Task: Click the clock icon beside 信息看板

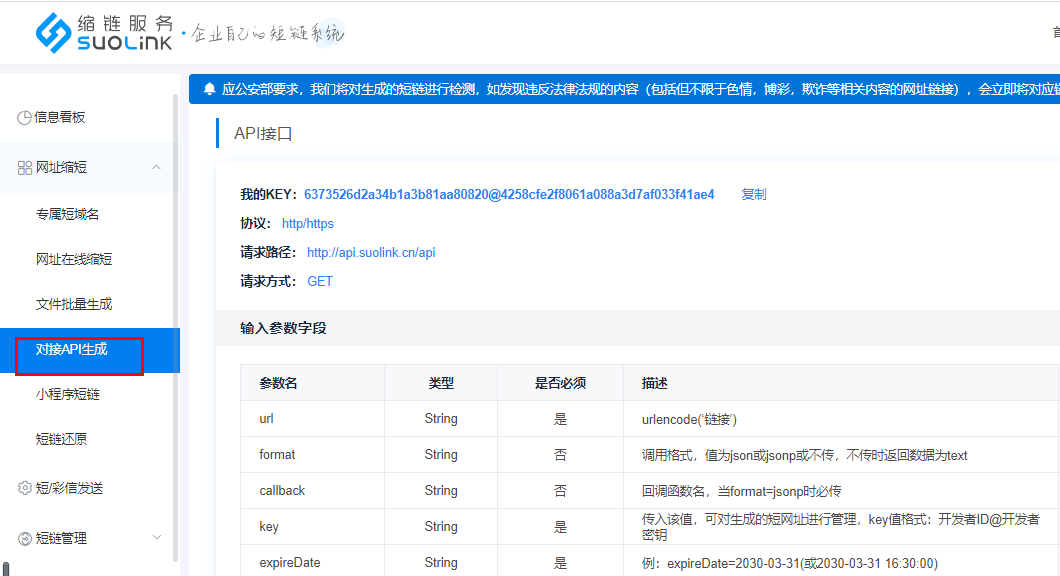Action: 24,118
